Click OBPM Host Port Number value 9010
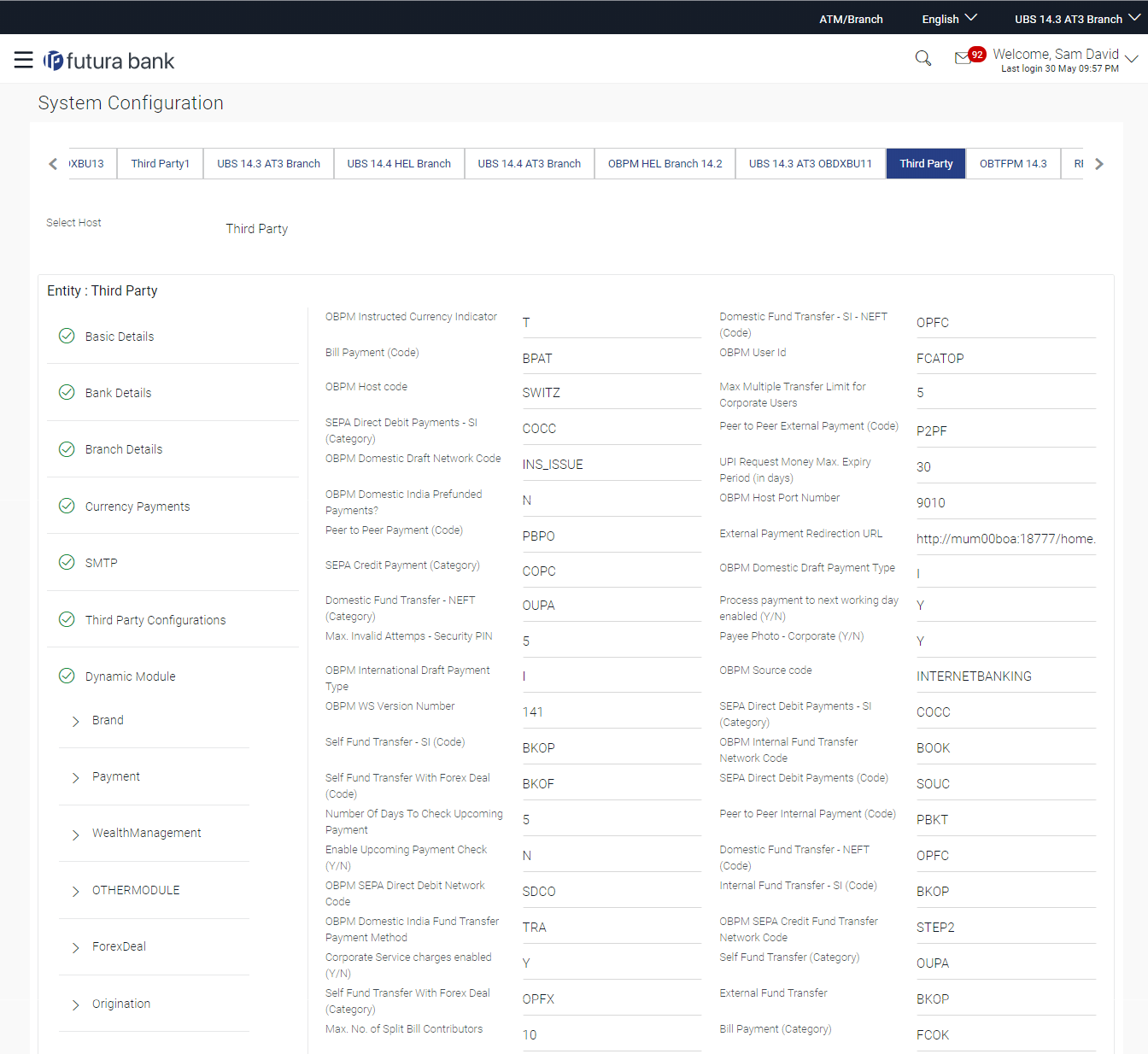 tap(1006, 503)
